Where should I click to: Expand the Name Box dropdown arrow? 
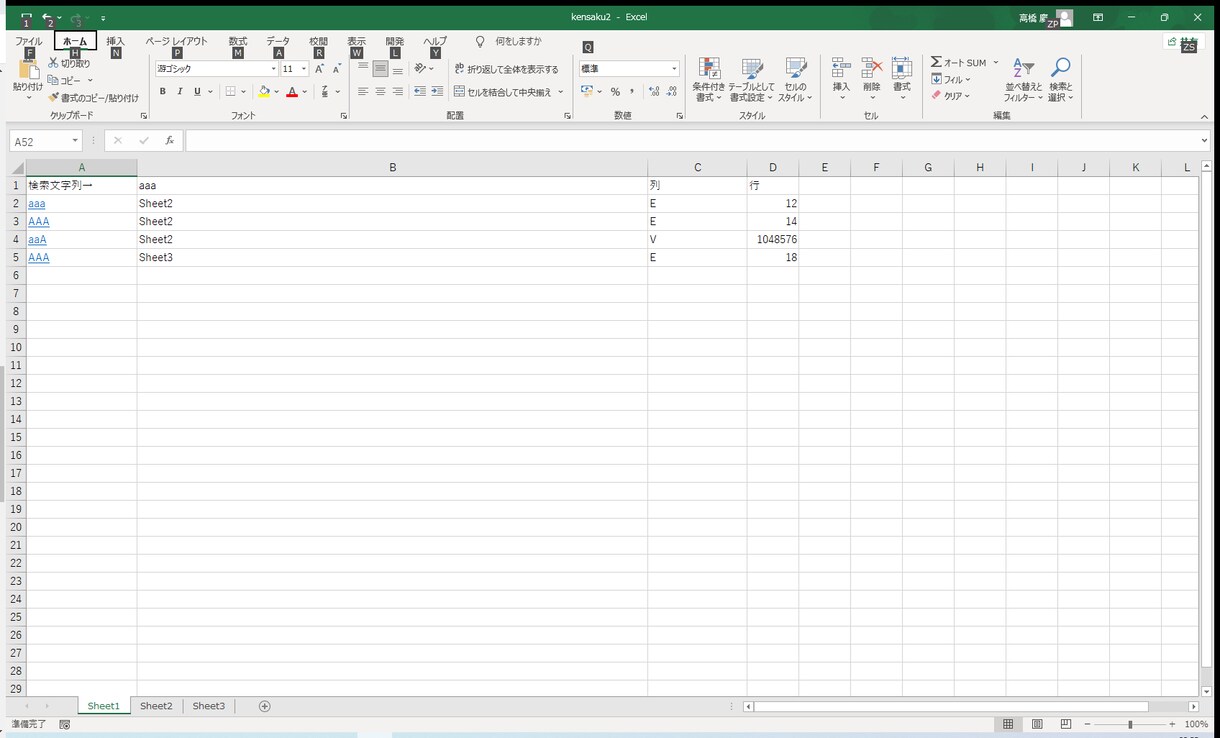tap(75, 142)
